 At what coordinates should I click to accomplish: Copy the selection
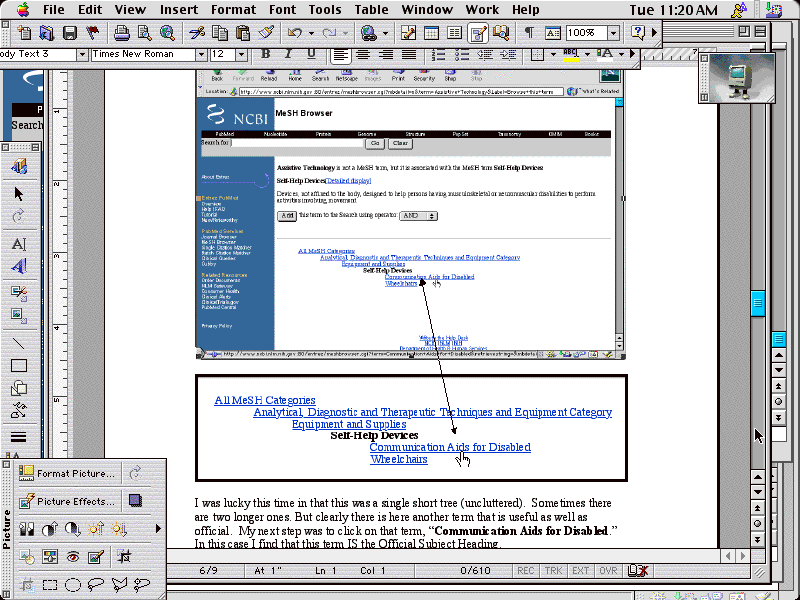(219, 33)
